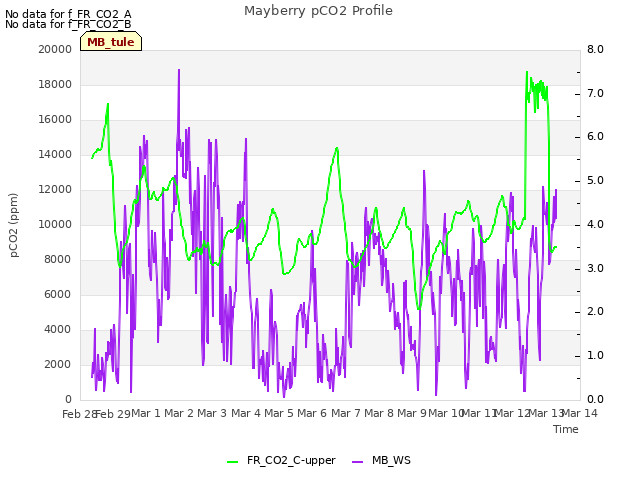The image size is (640, 480).
Task: Click purple MB_WS legend line swatch
Action: [358, 462]
